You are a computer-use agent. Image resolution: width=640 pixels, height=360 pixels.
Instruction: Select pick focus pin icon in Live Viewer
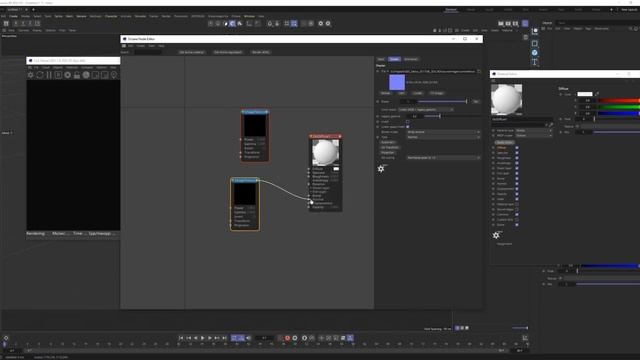click(x=114, y=75)
